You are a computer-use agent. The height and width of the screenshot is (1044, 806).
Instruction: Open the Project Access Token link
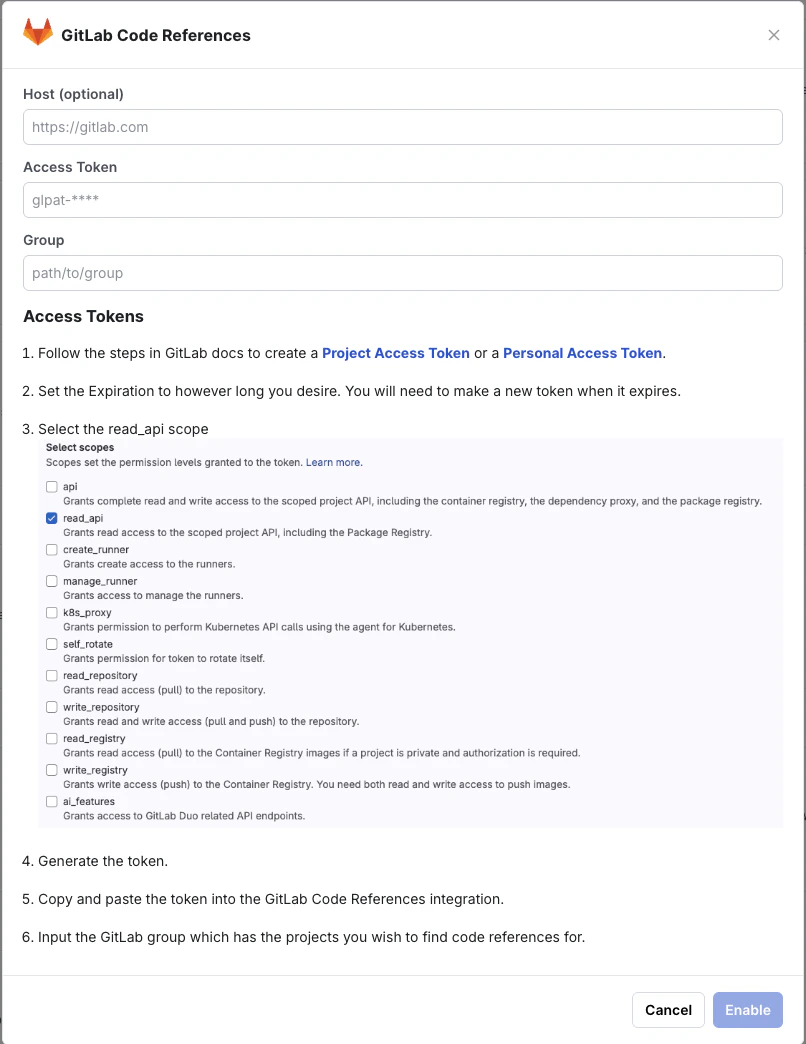(396, 353)
